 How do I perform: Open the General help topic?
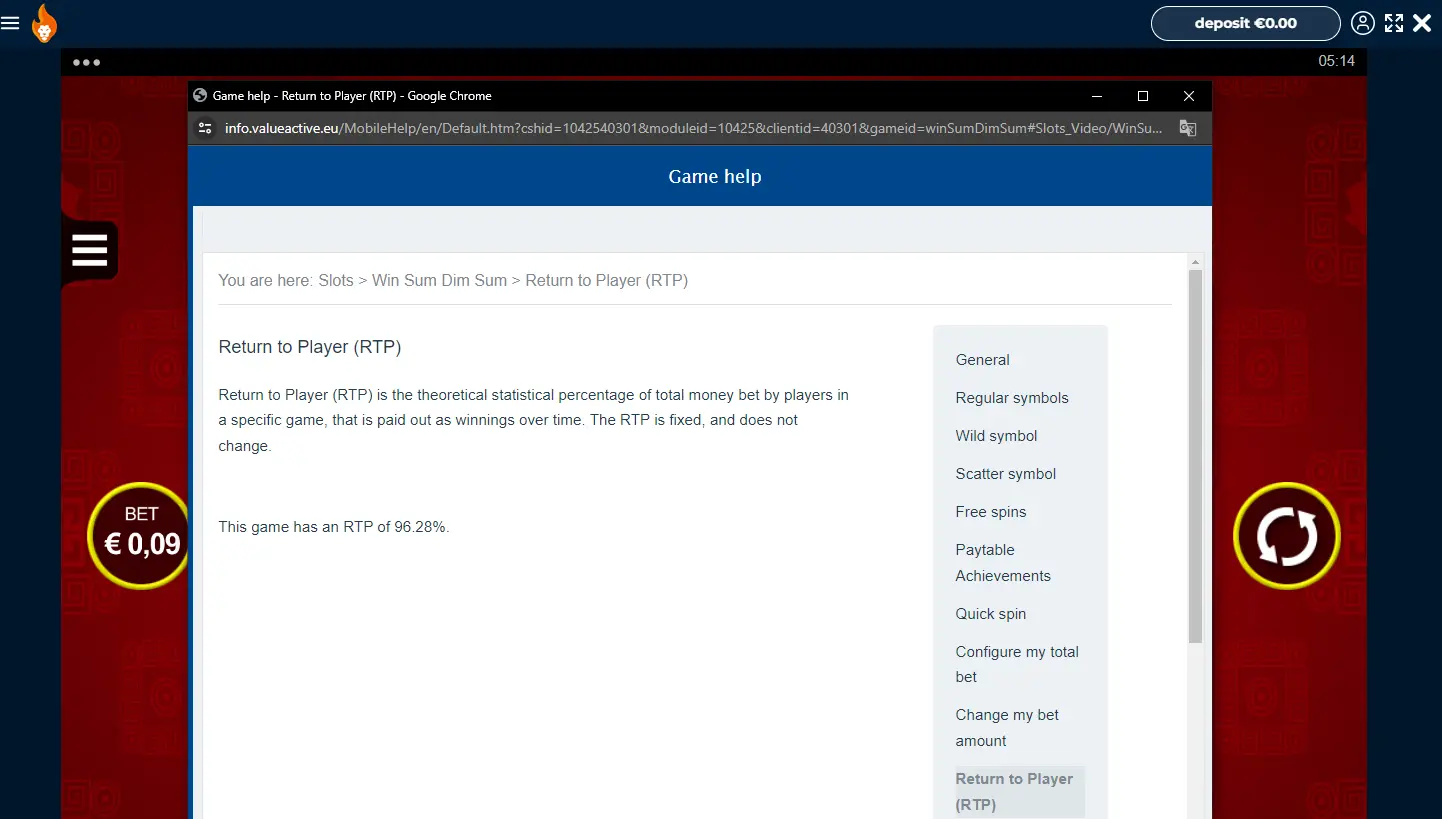click(x=982, y=360)
